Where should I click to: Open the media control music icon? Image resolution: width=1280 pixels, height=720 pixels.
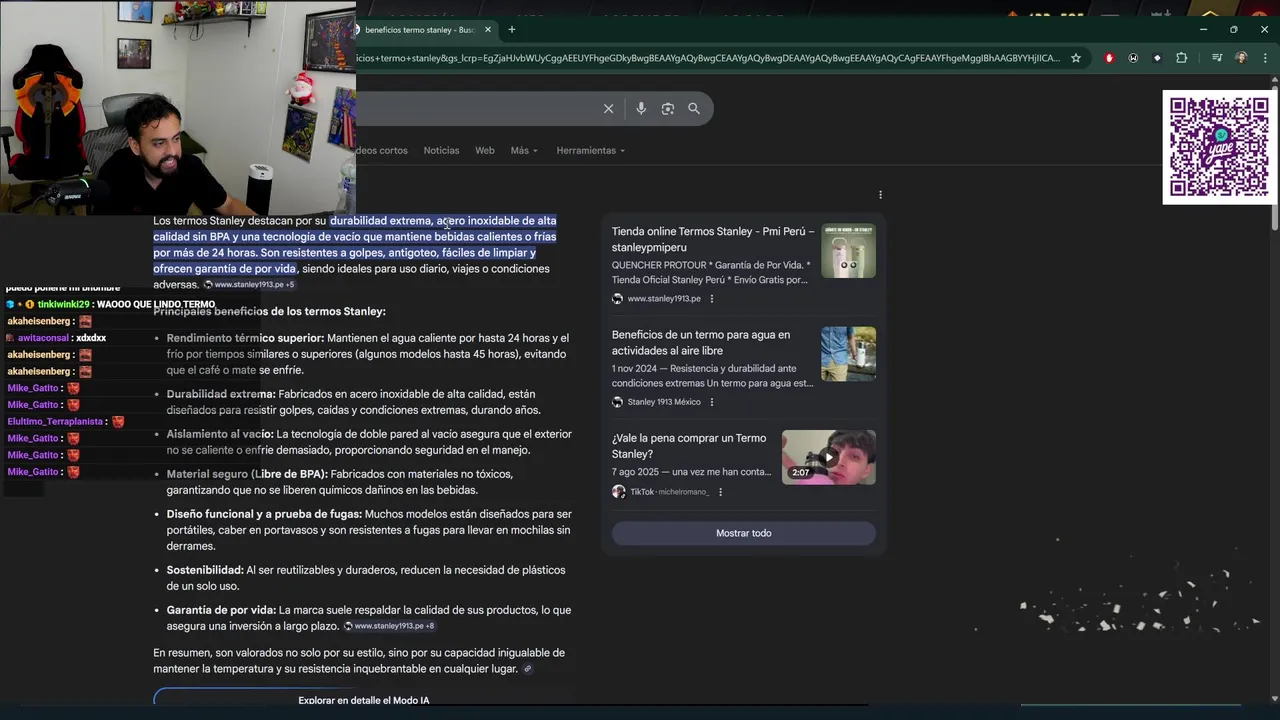click(1217, 58)
